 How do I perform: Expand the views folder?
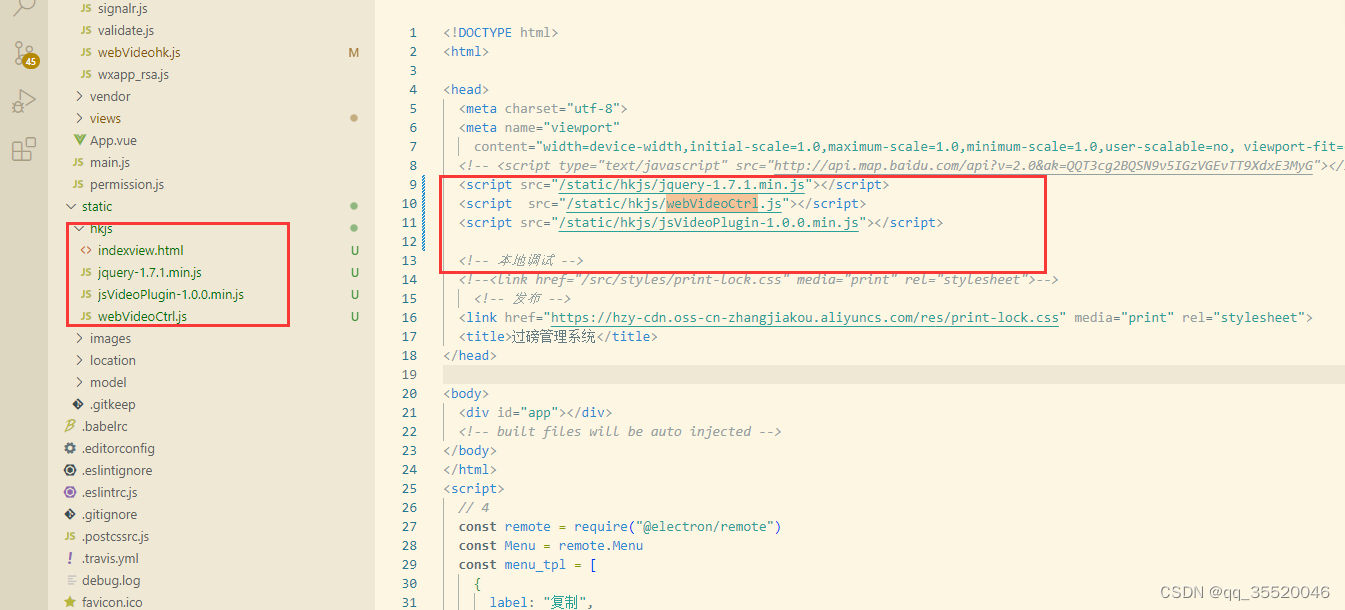(105, 118)
